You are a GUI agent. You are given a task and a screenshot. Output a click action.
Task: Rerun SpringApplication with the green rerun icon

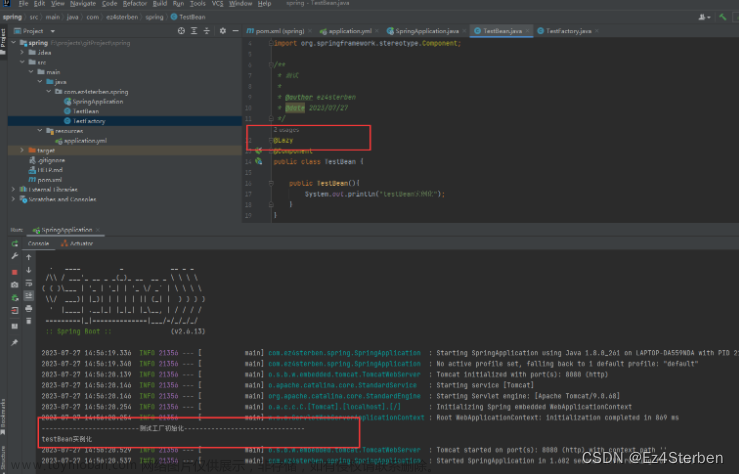[x=15, y=244]
